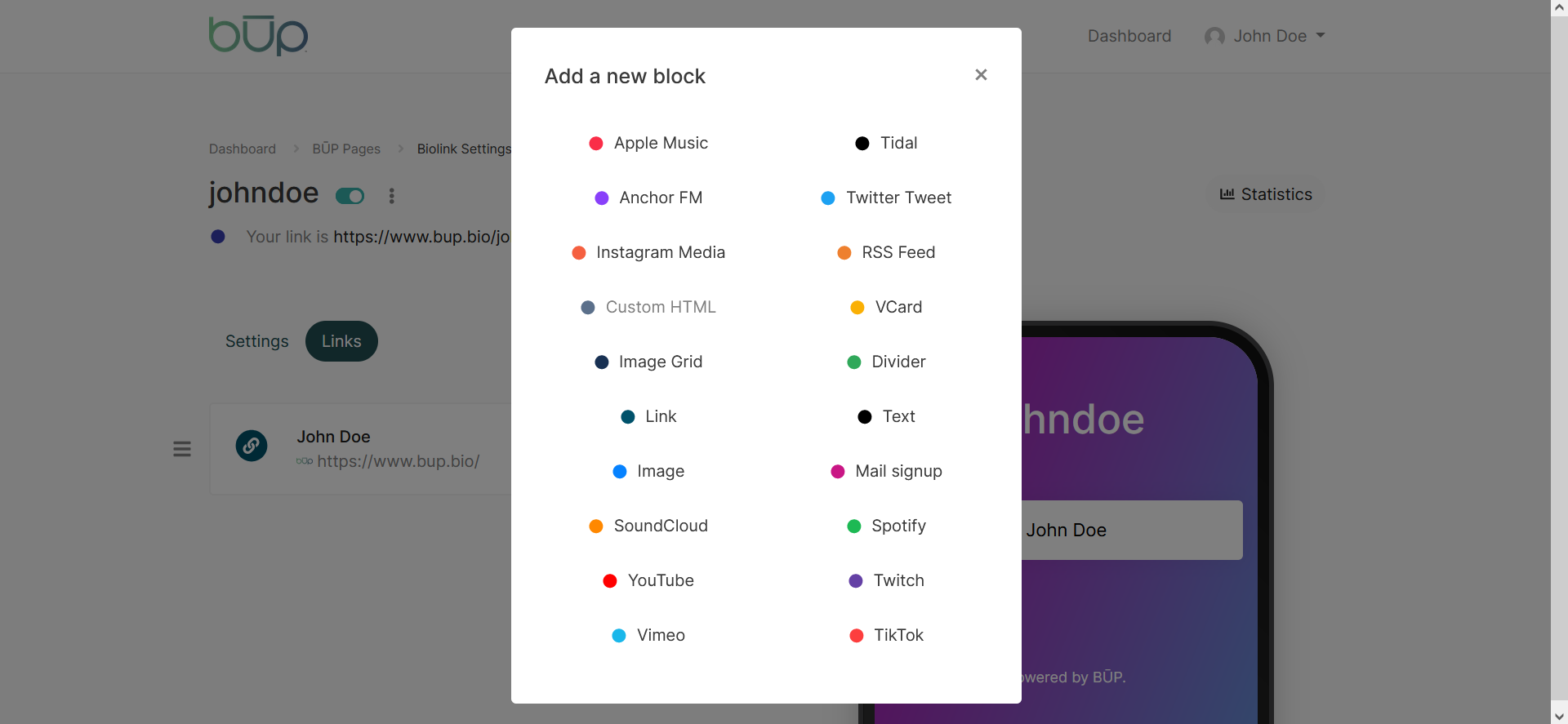The width and height of the screenshot is (1568, 724).
Task: Click https://www.bup.bio/ link URL
Action: (398, 461)
